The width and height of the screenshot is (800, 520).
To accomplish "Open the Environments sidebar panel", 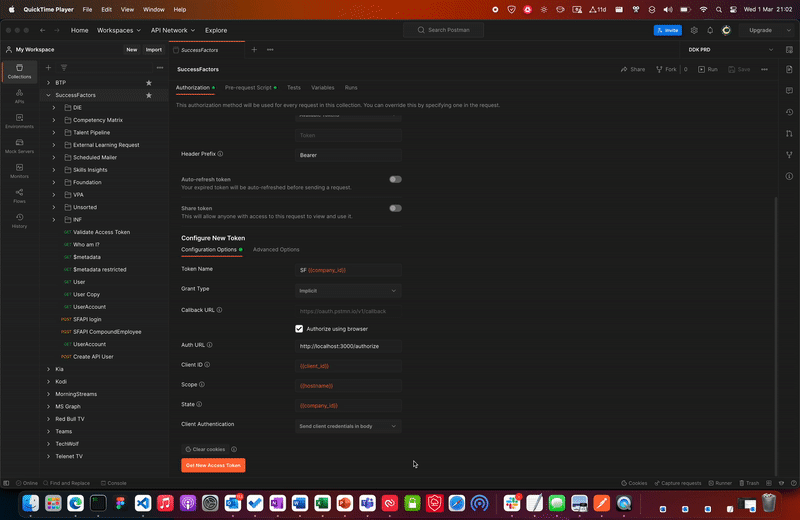I will (19, 121).
